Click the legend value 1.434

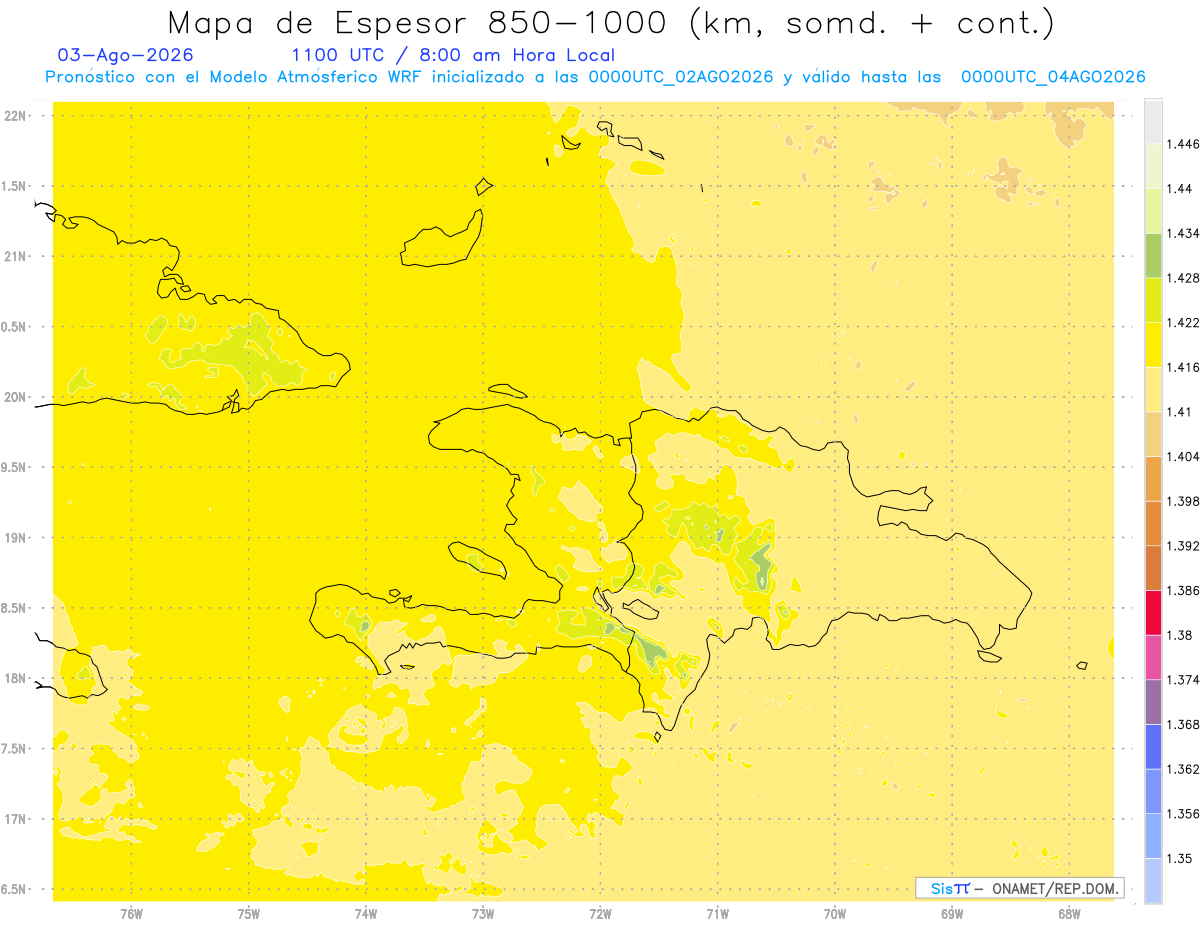click(1182, 233)
